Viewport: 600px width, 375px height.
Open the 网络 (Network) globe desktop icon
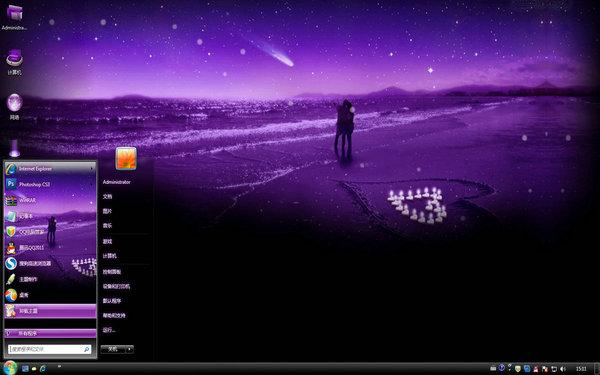(x=15, y=106)
